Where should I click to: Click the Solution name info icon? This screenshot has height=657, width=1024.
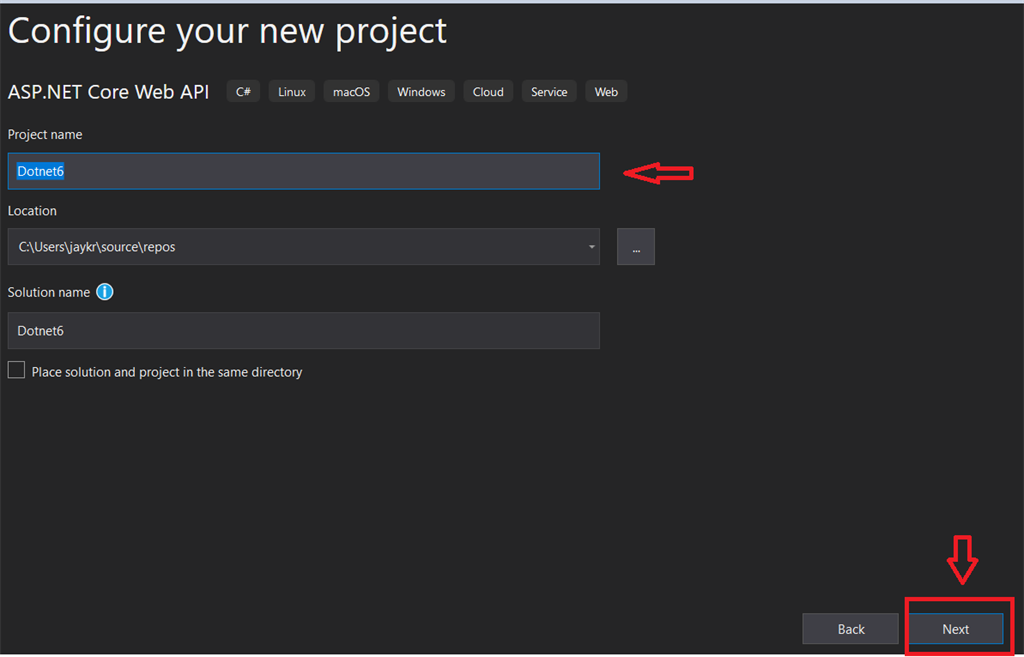pyautogui.click(x=105, y=292)
